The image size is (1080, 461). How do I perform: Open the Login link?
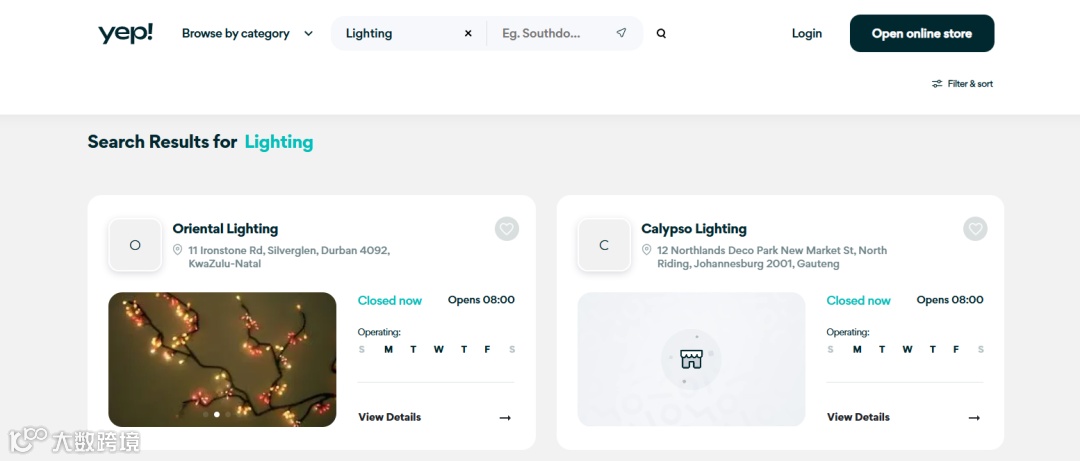tap(807, 33)
